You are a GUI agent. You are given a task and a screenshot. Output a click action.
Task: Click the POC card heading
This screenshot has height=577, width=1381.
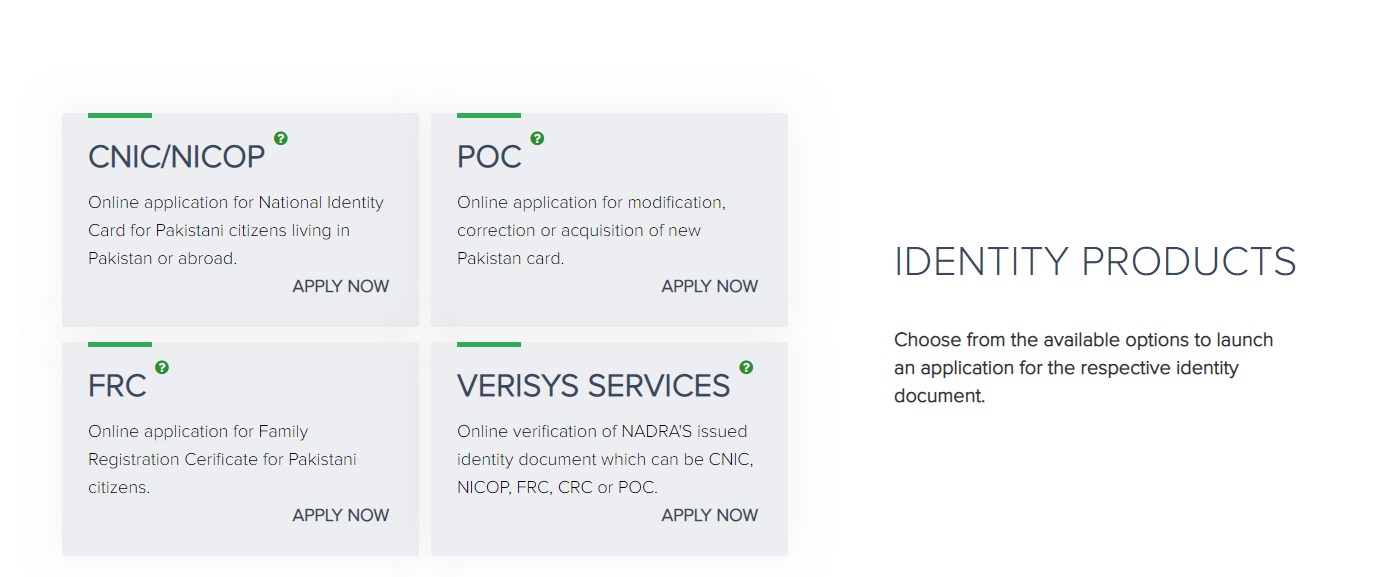click(489, 157)
